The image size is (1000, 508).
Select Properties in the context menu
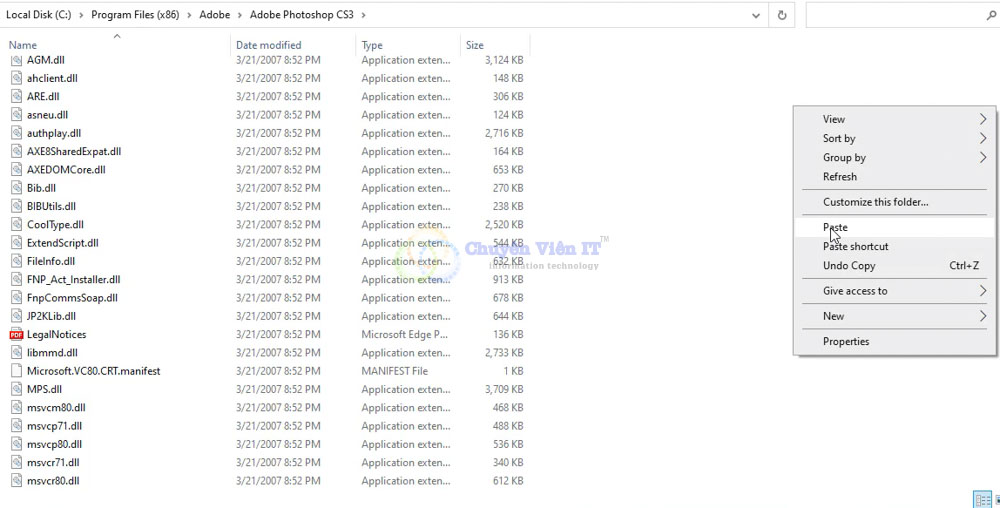tap(846, 342)
